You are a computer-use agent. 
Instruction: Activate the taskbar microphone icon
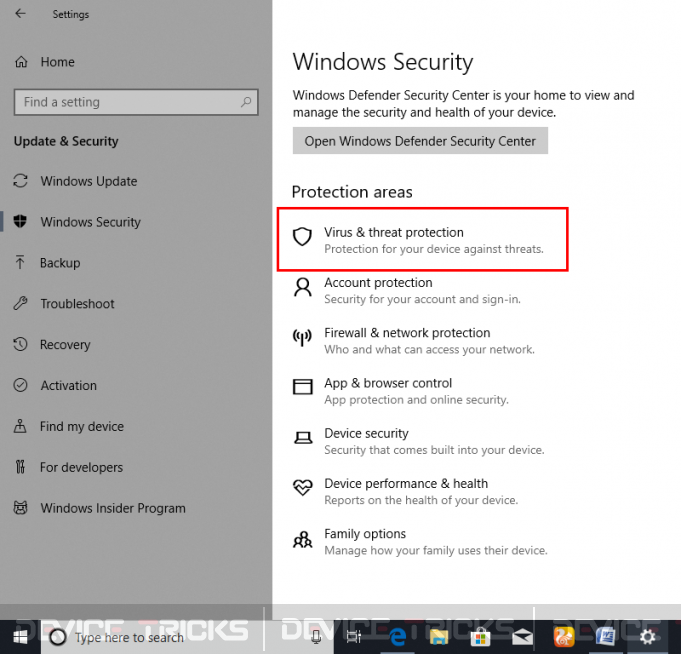coord(316,637)
